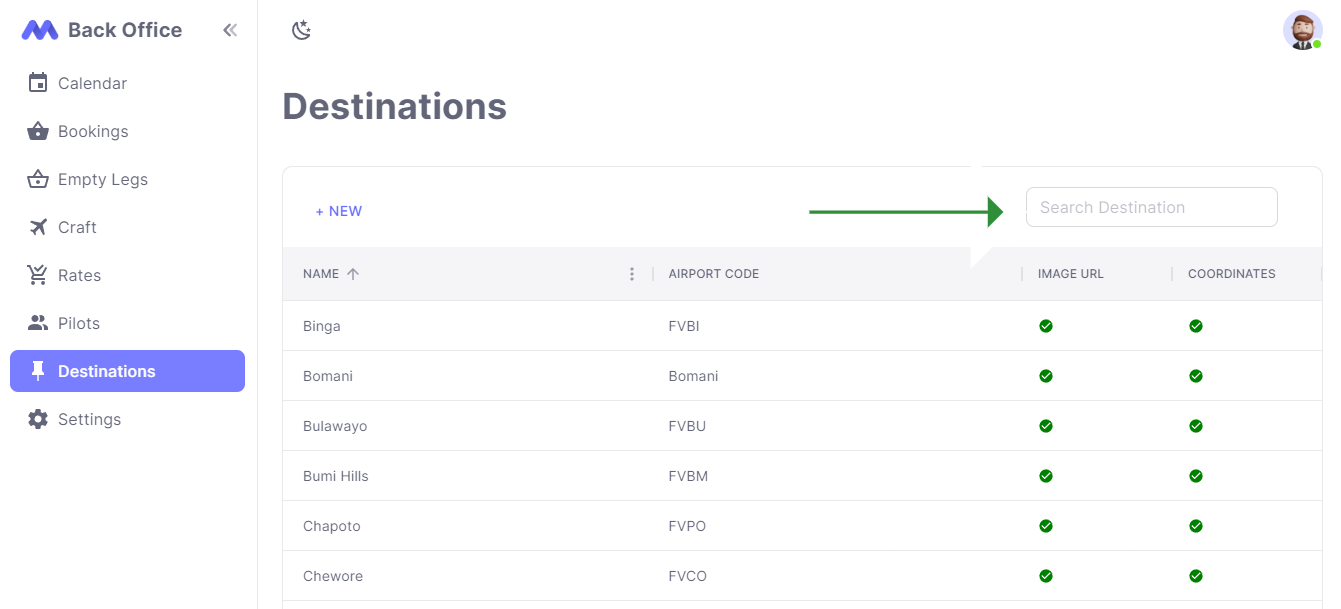Toggle NAME column sort order arrow
This screenshot has height=609, width=1341.
click(355, 273)
